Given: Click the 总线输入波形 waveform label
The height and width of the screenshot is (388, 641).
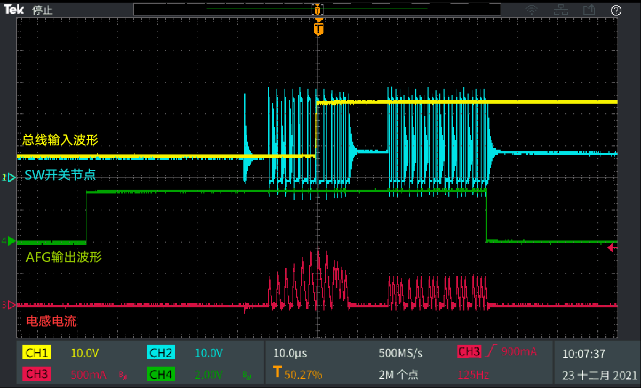Looking at the screenshot, I should [61, 140].
